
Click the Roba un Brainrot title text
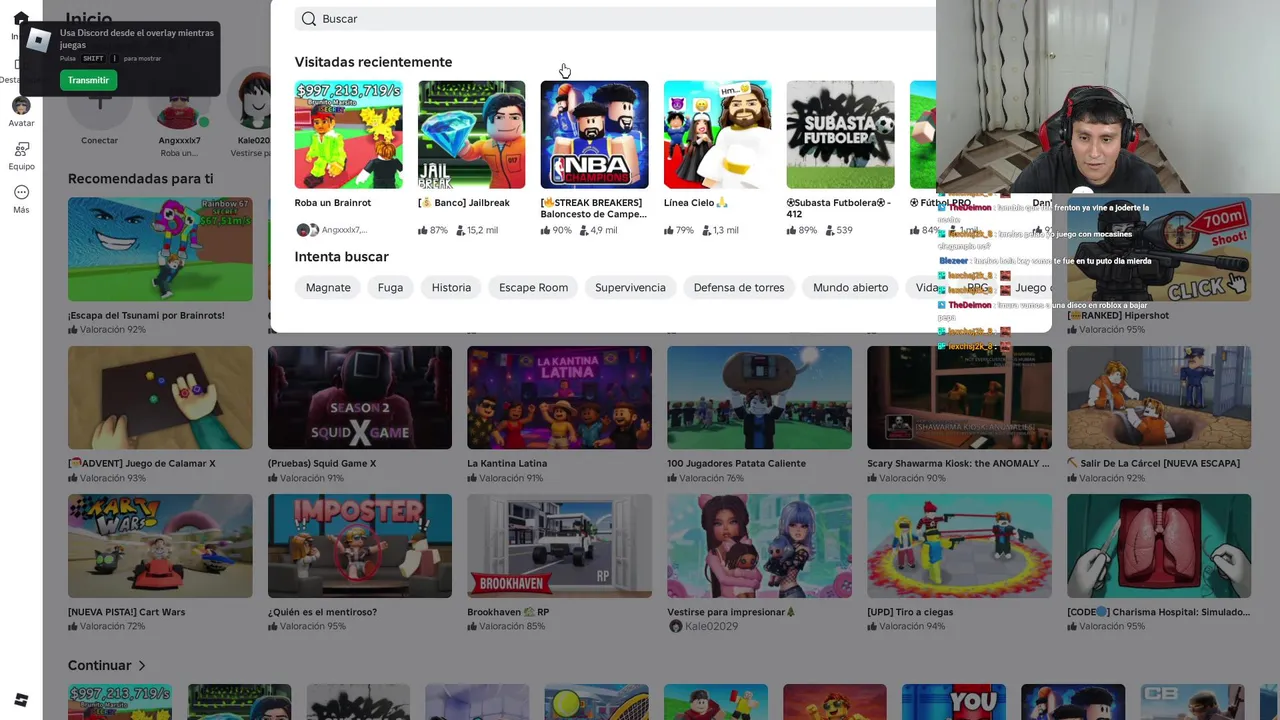332,203
